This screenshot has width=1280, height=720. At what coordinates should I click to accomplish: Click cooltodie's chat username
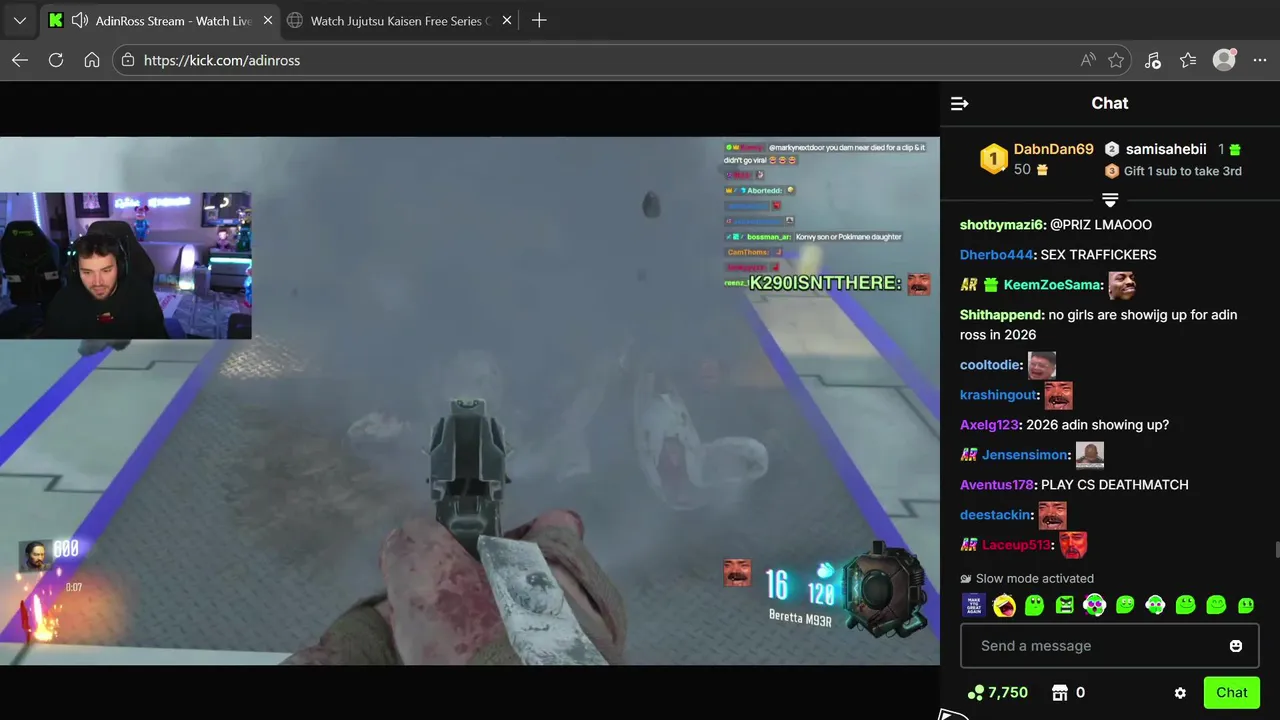(990, 365)
